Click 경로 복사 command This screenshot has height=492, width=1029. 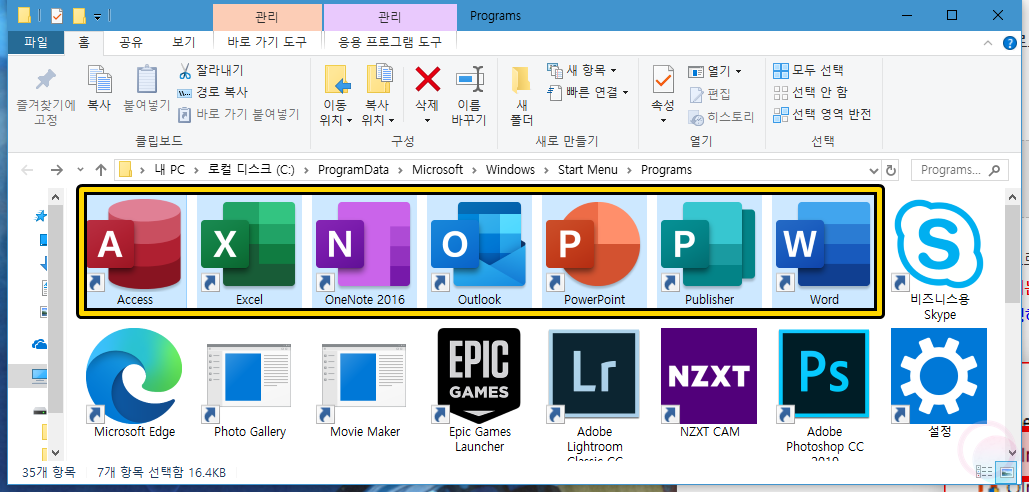tap(213, 92)
